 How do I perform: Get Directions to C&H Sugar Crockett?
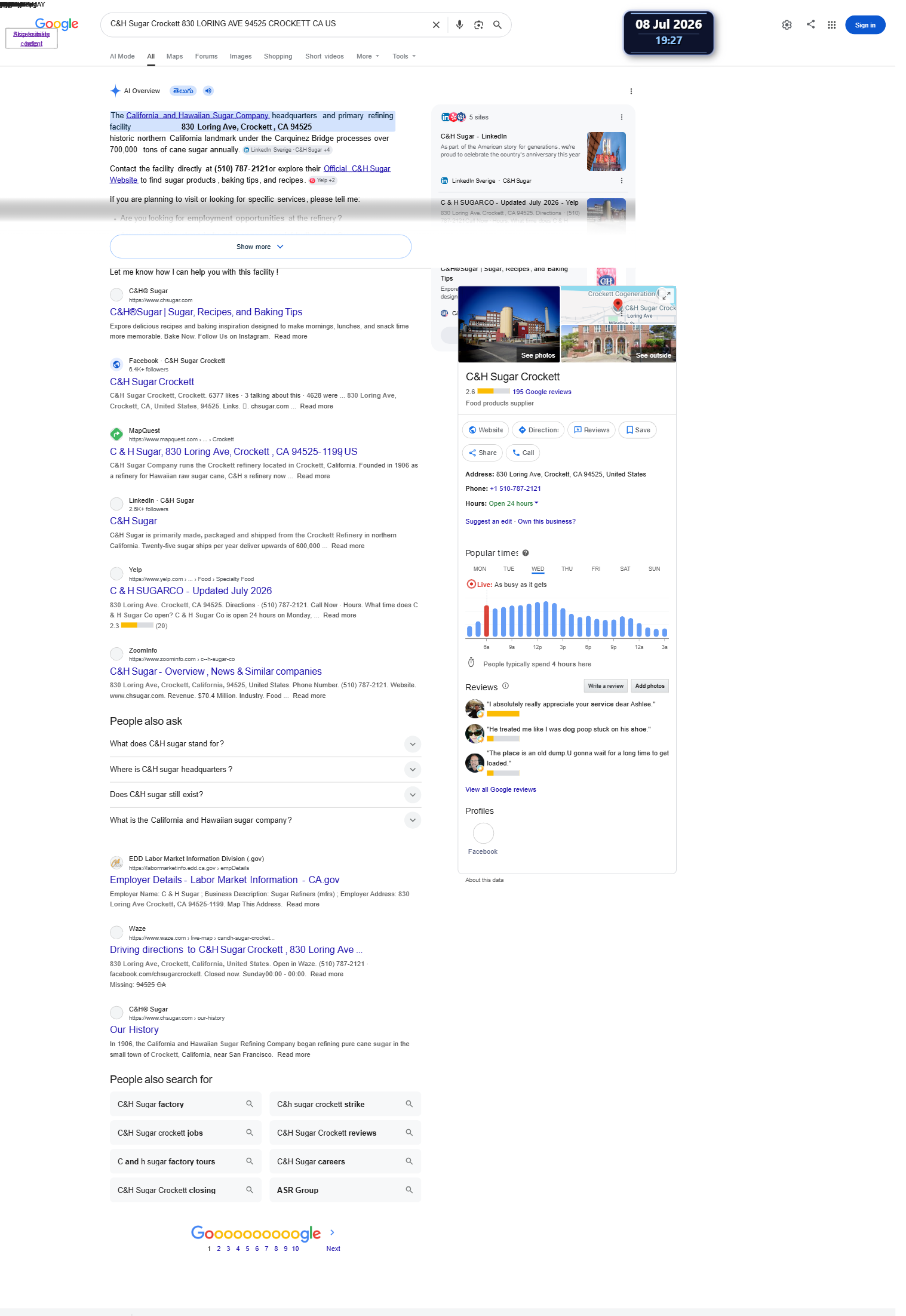pyautogui.click(x=538, y=430)
